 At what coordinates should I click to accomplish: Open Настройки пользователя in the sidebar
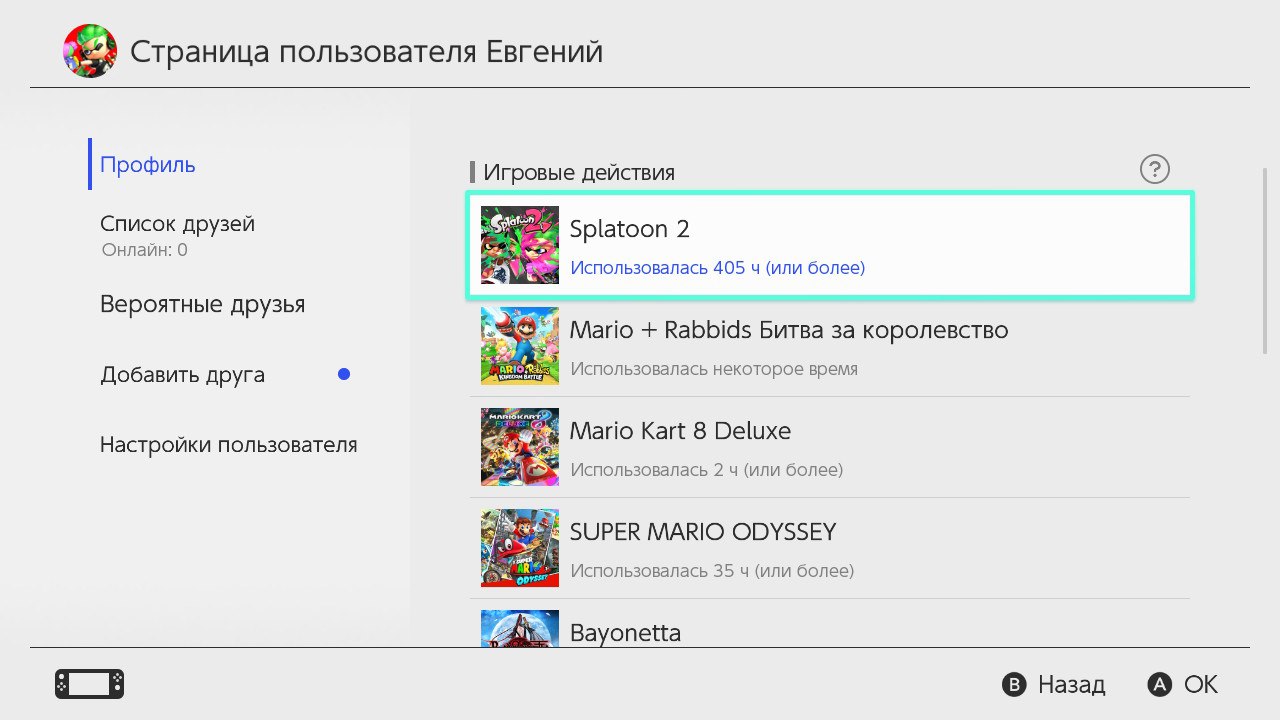228,445
